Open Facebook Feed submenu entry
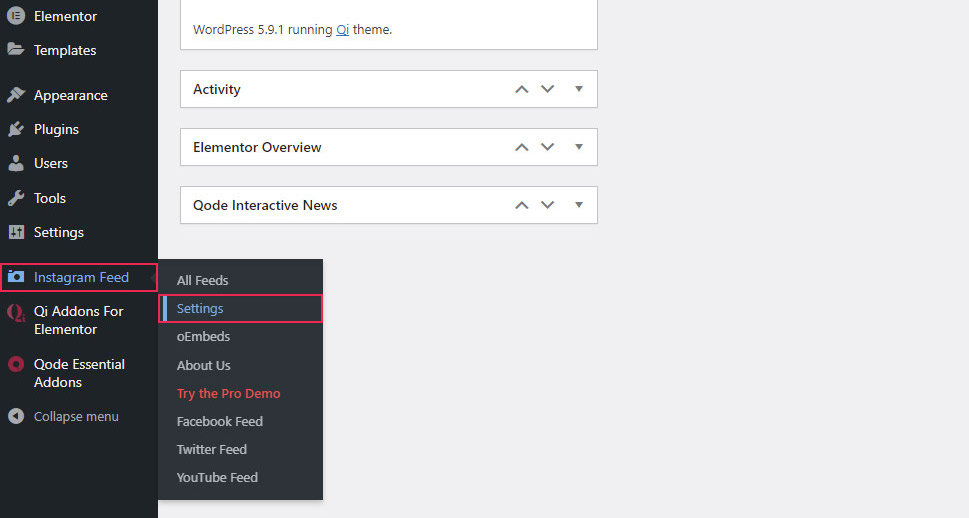 (219, 422)
